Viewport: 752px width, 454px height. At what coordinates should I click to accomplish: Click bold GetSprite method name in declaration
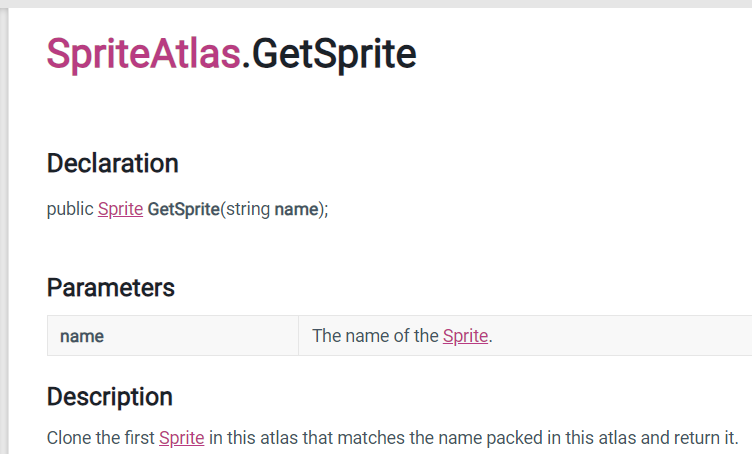coord(183,210)
